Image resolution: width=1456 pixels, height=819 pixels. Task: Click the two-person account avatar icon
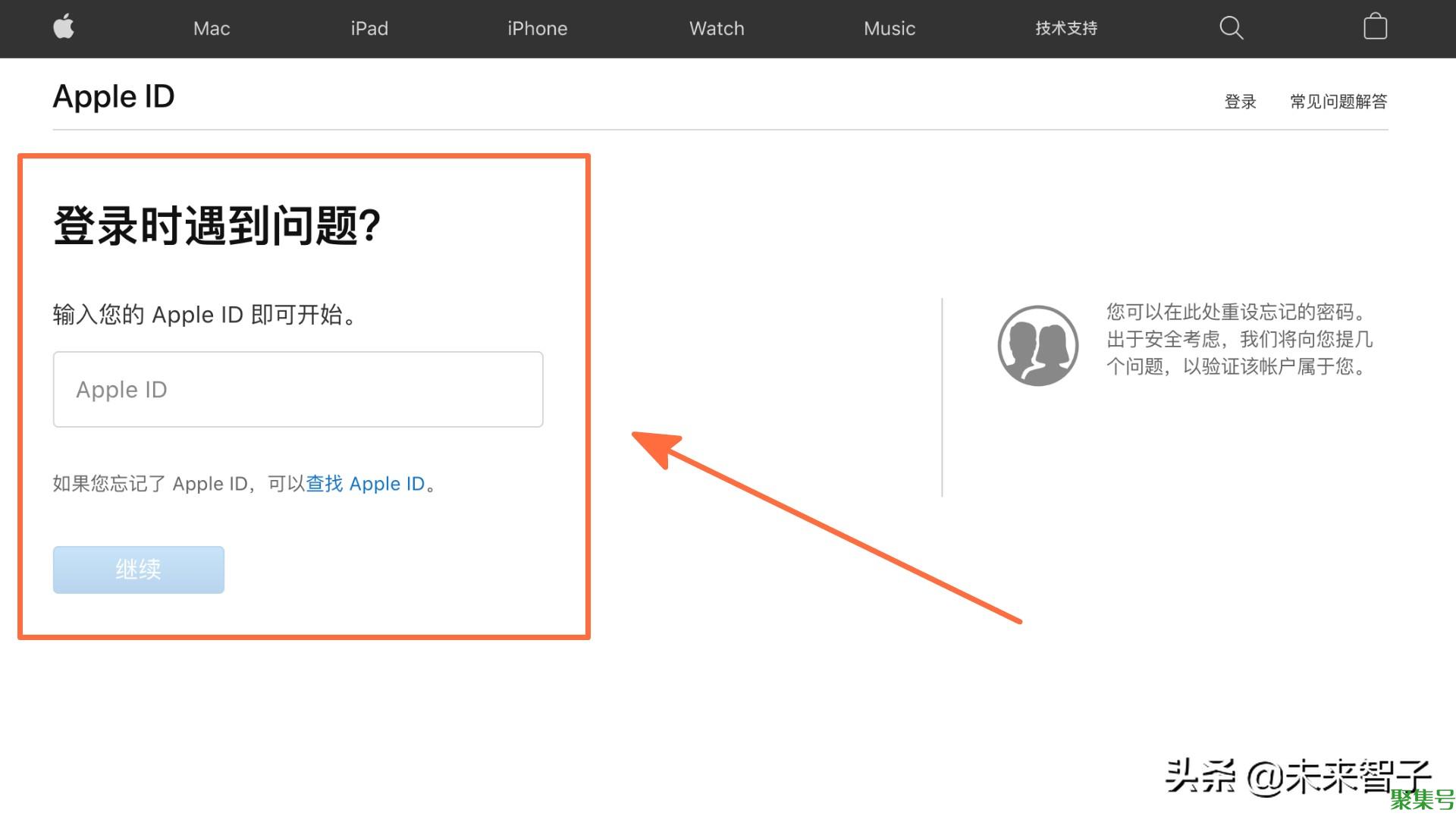(1037, 346)
